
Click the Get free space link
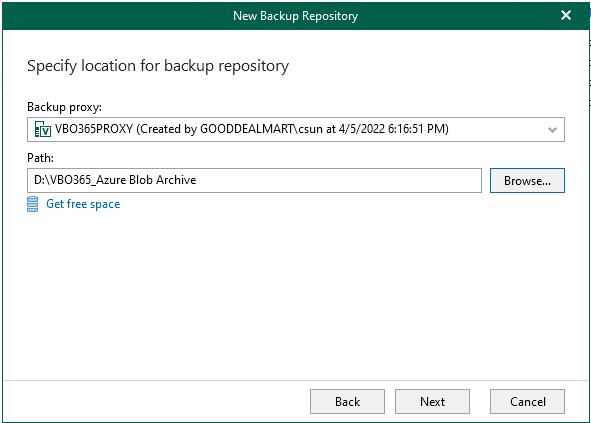pyautogui.click(x=83, y=204)
